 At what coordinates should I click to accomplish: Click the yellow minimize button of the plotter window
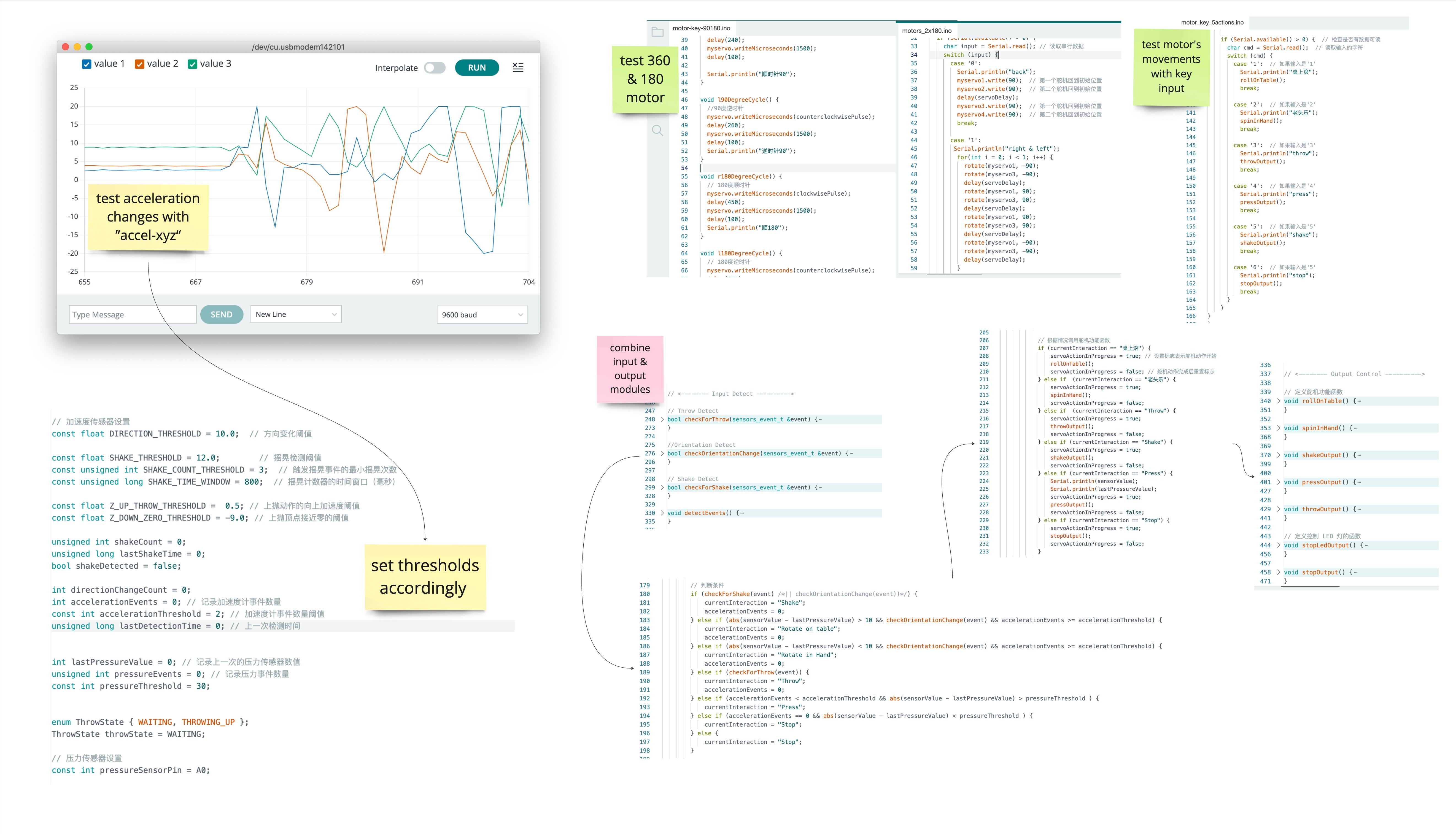click(77, 47)
